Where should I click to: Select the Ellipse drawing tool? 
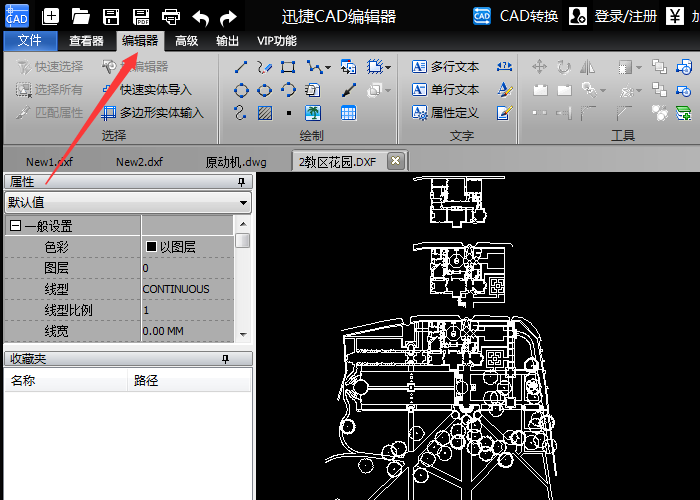coord(264,90)
